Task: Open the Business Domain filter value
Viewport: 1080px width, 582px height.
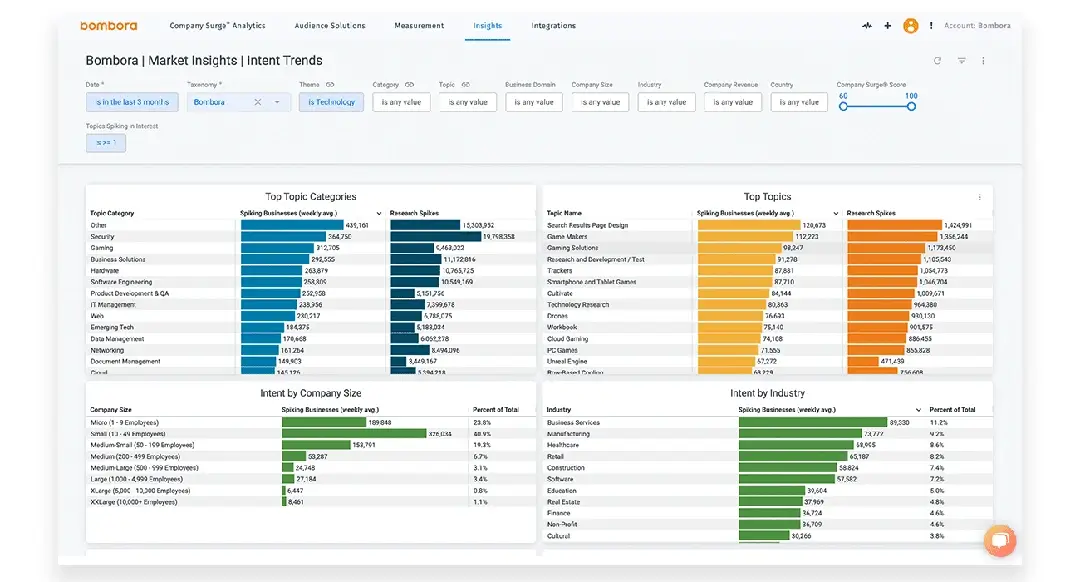Action: click(x=534, y=102)
